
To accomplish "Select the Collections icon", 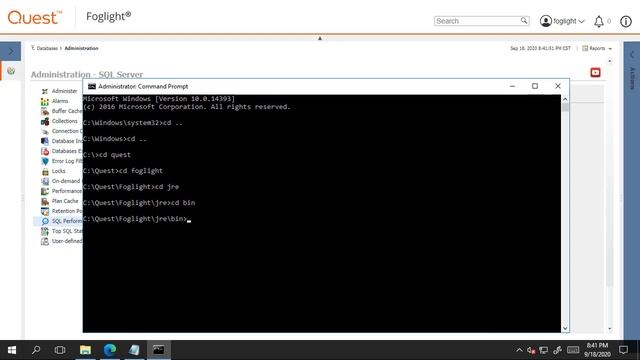I will click(45, 121).
